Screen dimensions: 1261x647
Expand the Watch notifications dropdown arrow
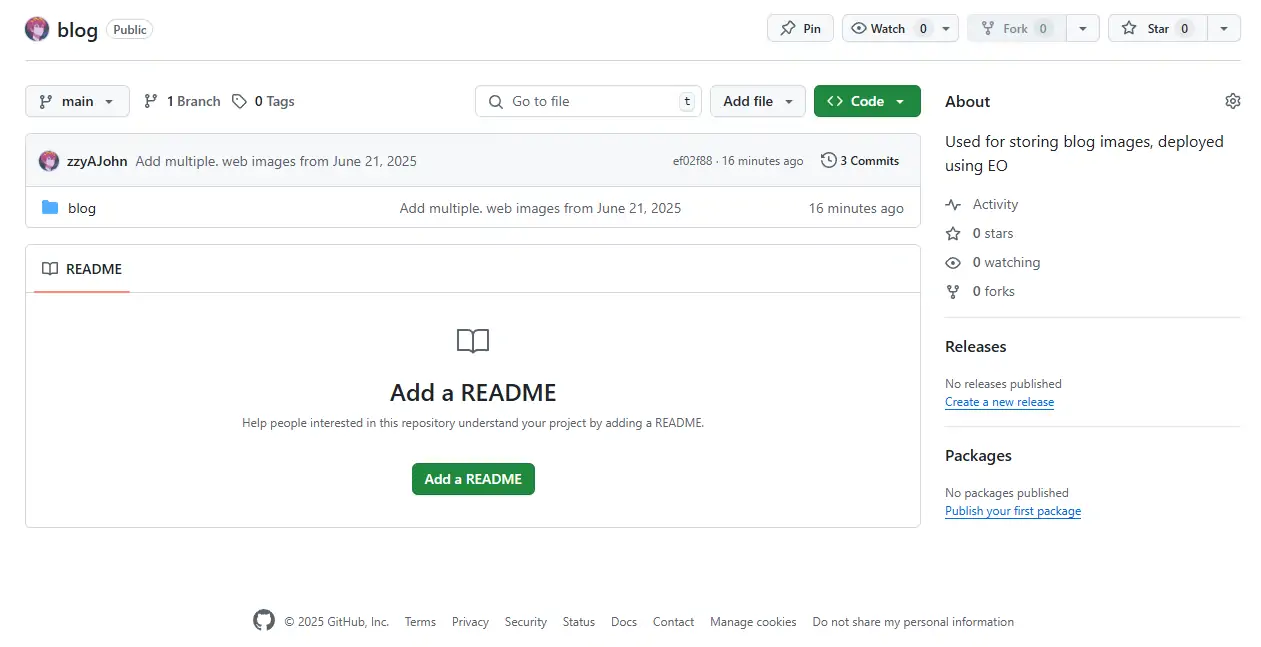pos(946,28)
